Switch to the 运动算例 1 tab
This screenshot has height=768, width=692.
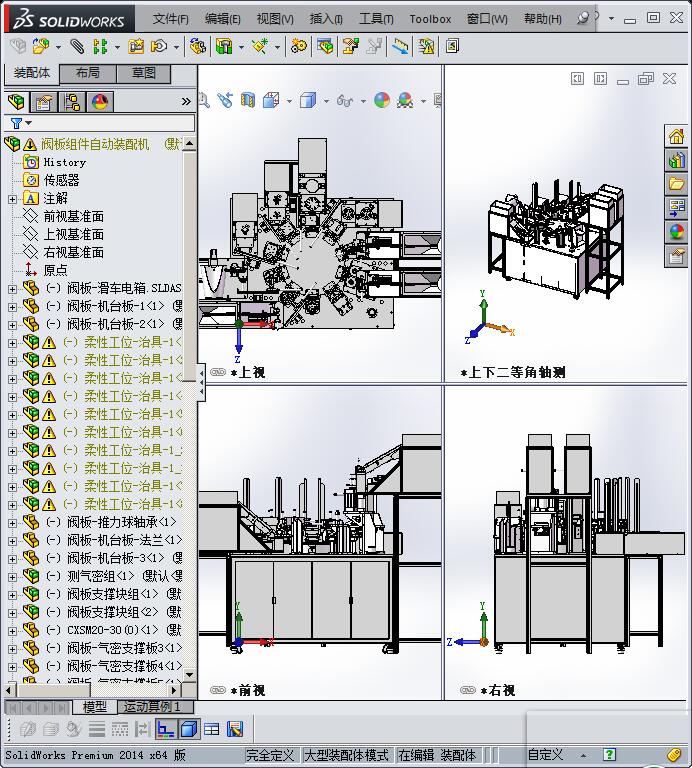click(x=156, y=707)
